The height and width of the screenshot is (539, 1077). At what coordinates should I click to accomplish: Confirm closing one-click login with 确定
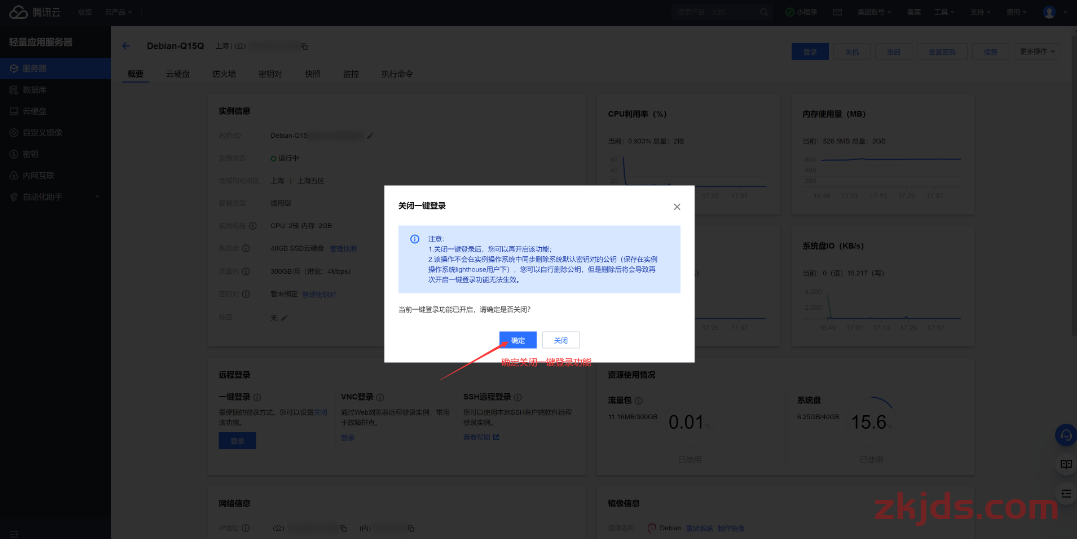518,340
